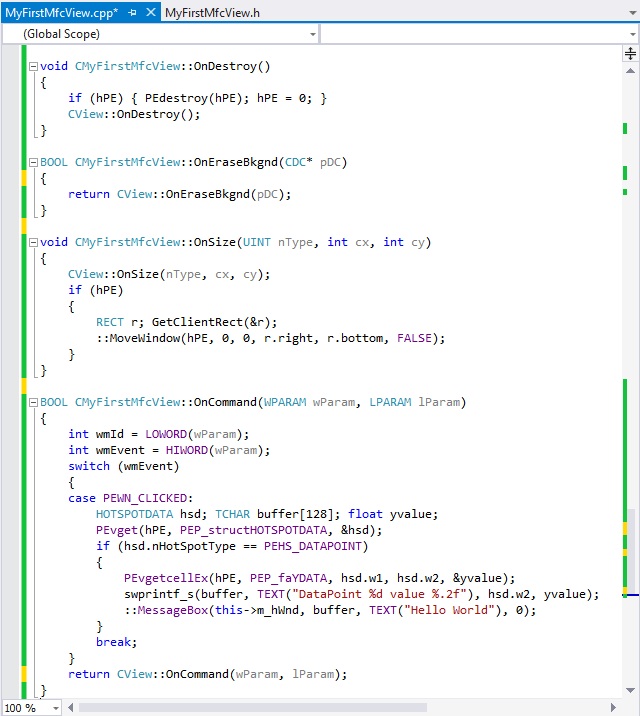Click the editor split window handle

[x=630, y=54]
